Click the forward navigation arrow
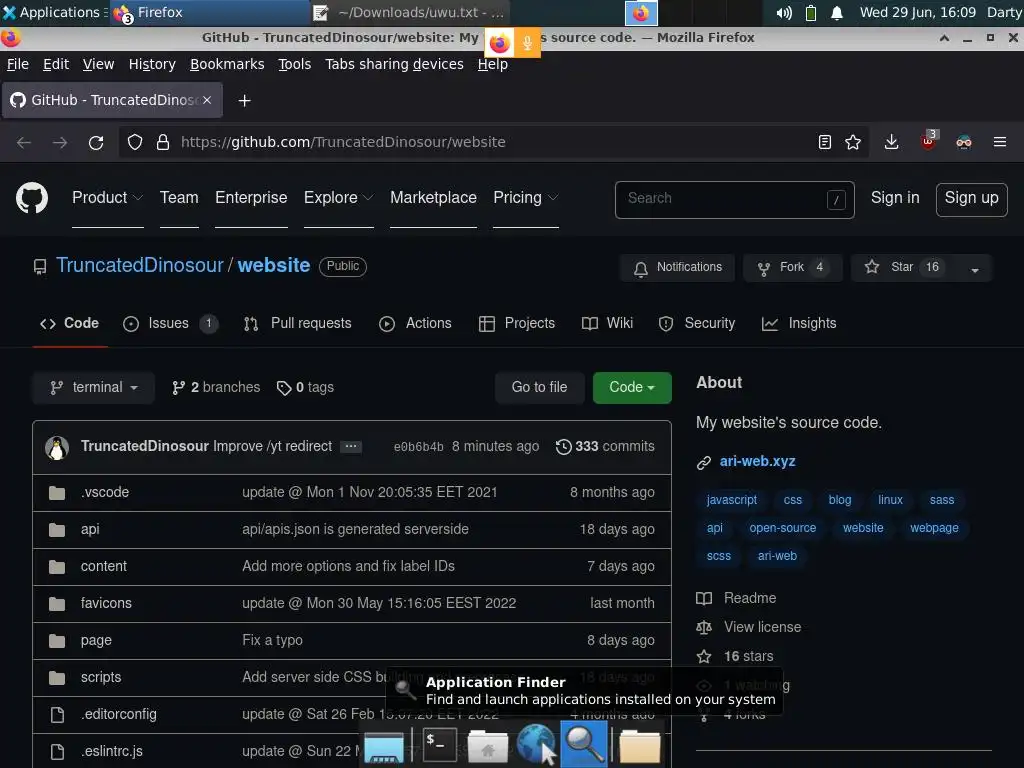1024x768 pixels. [60, 142]
